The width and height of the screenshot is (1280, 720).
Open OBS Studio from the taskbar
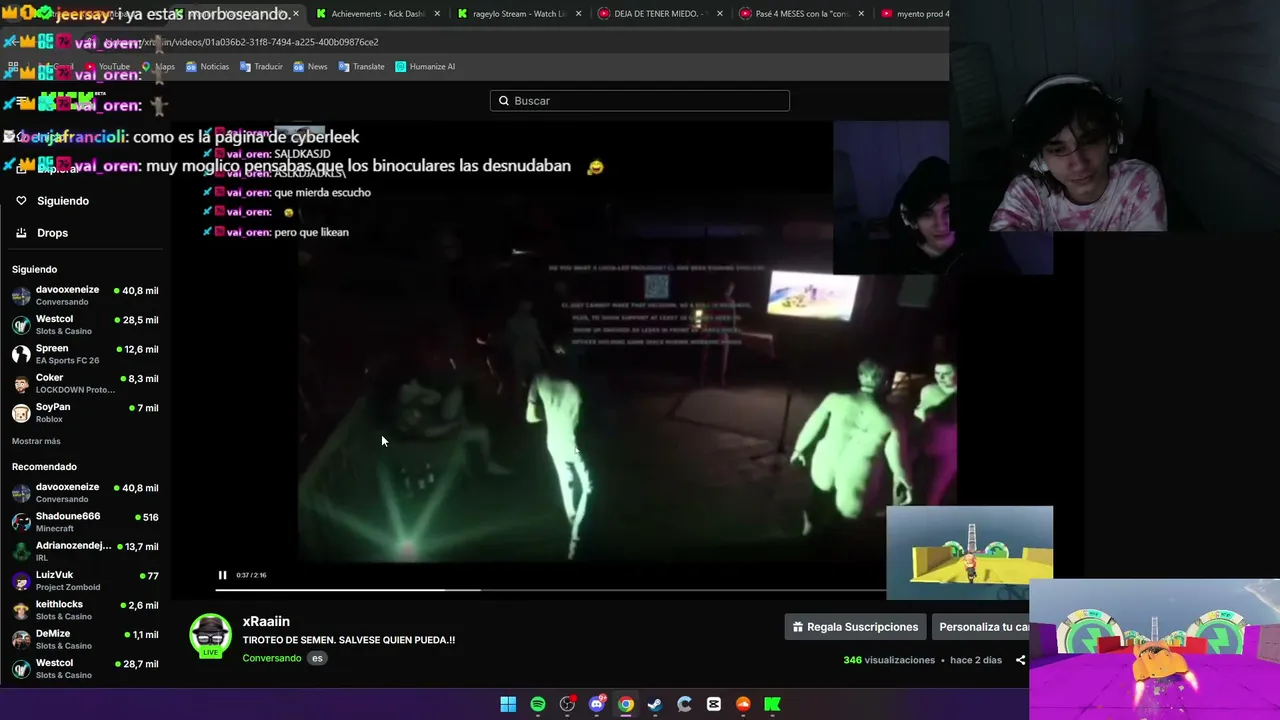click(x=567, y=705)
